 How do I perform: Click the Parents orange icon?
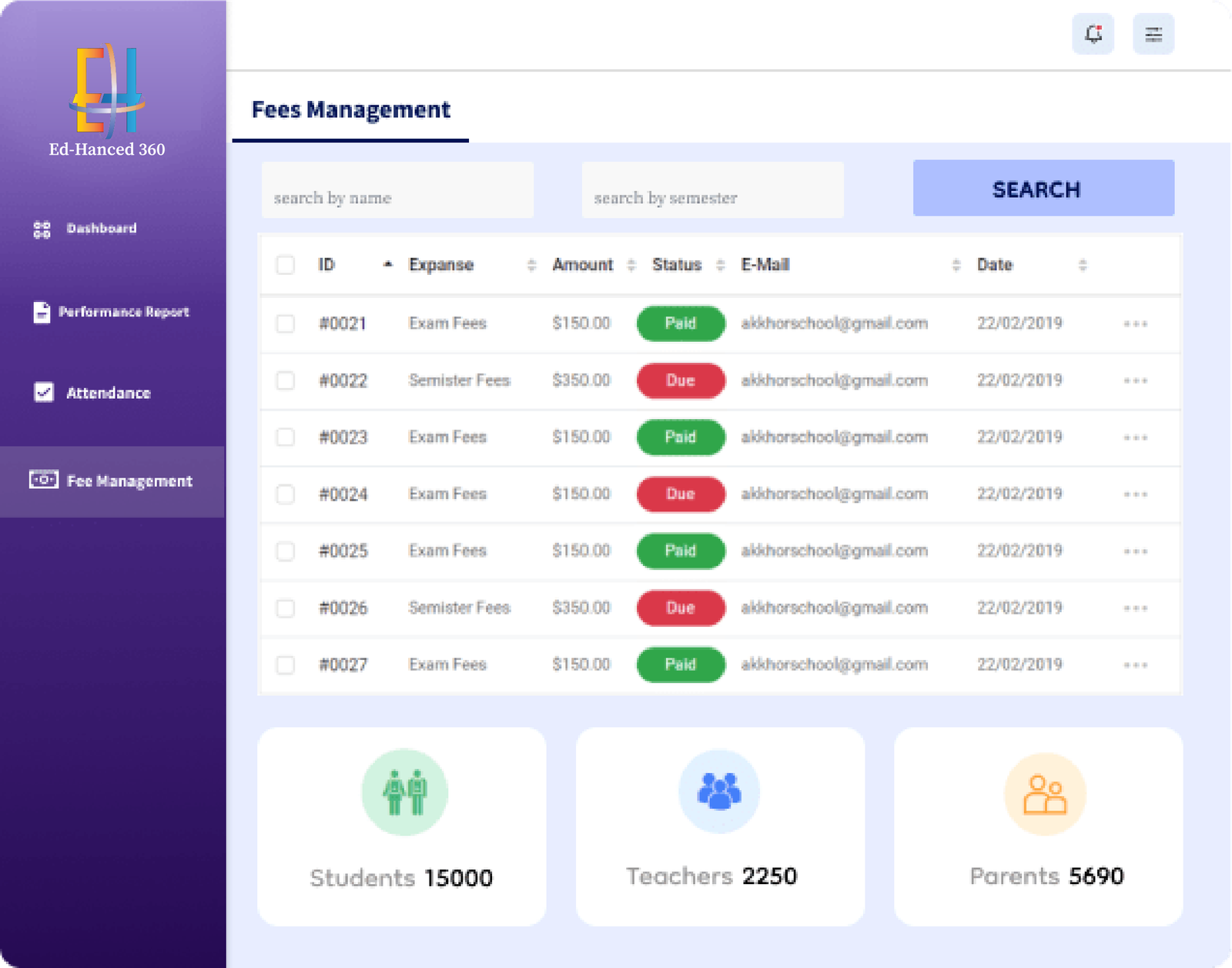tap(1045, 794)
